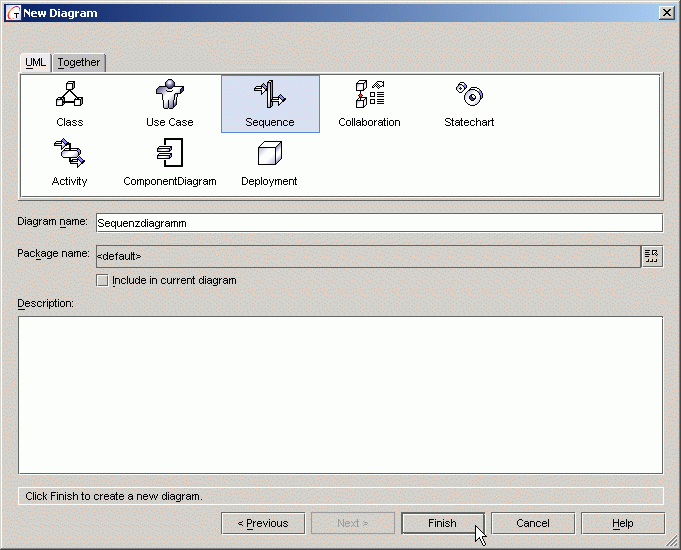The height and width of the screenshot is (550, 681).
Task: Enable Include in current diagram checkbox
Action: tap(102, 281)
